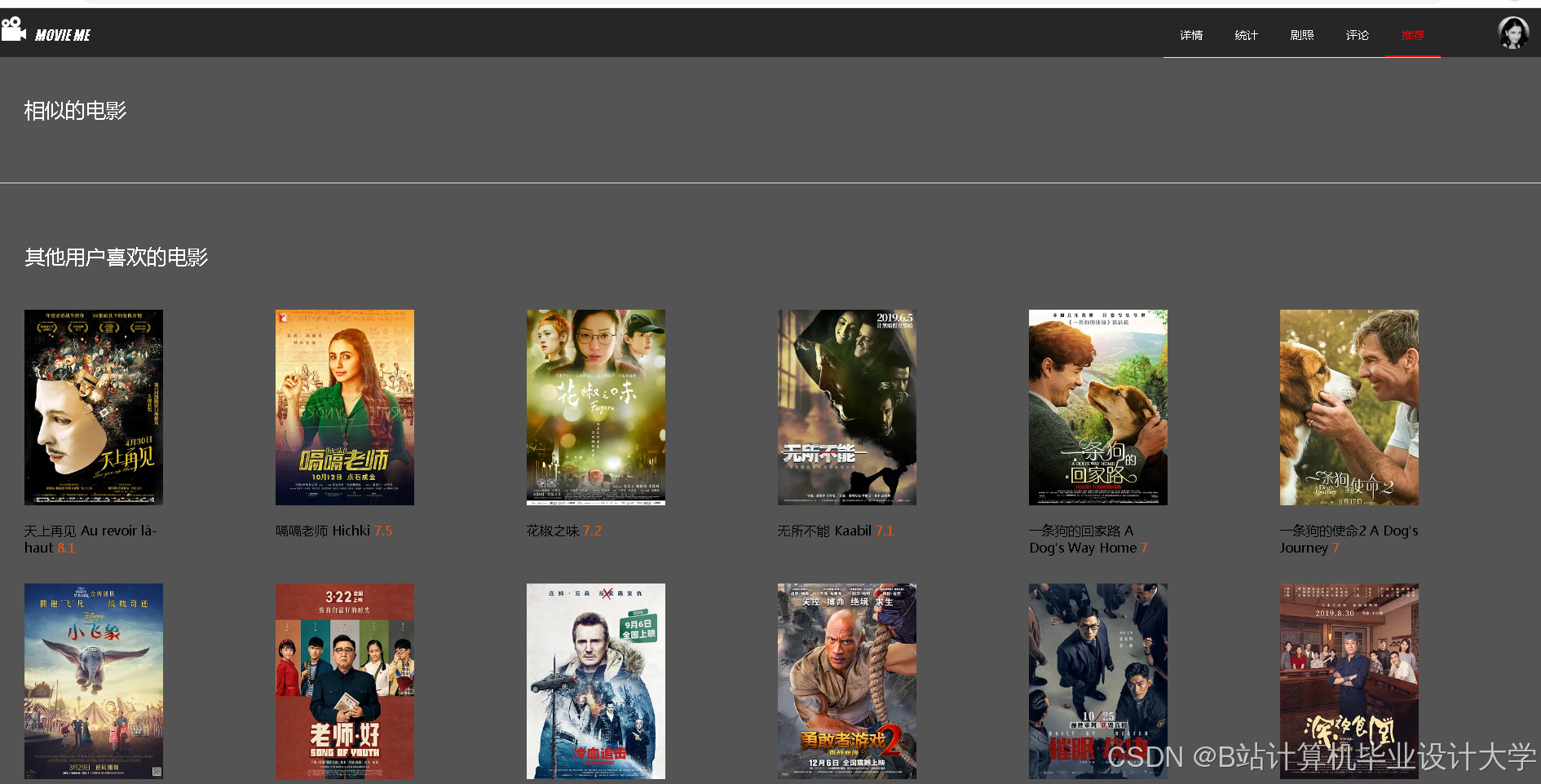Open the 无所不能 Kaabil poster
1541x784 pixels.
pyautogui.click(x=847, y=407)
